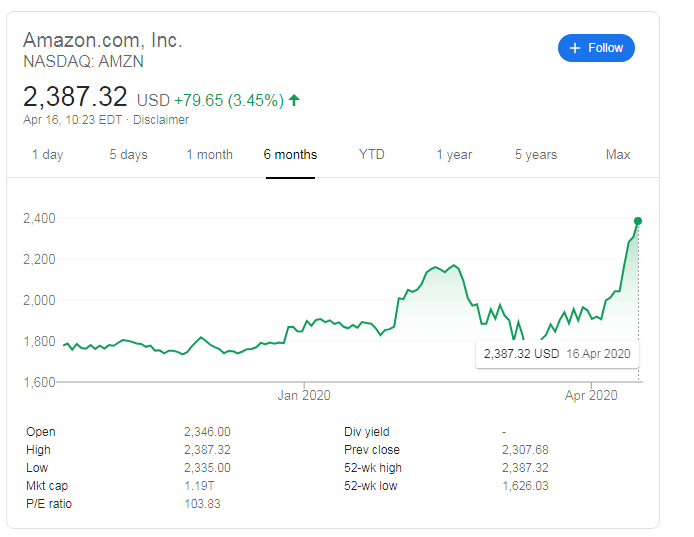Open the Max range tab

point(618,154)
